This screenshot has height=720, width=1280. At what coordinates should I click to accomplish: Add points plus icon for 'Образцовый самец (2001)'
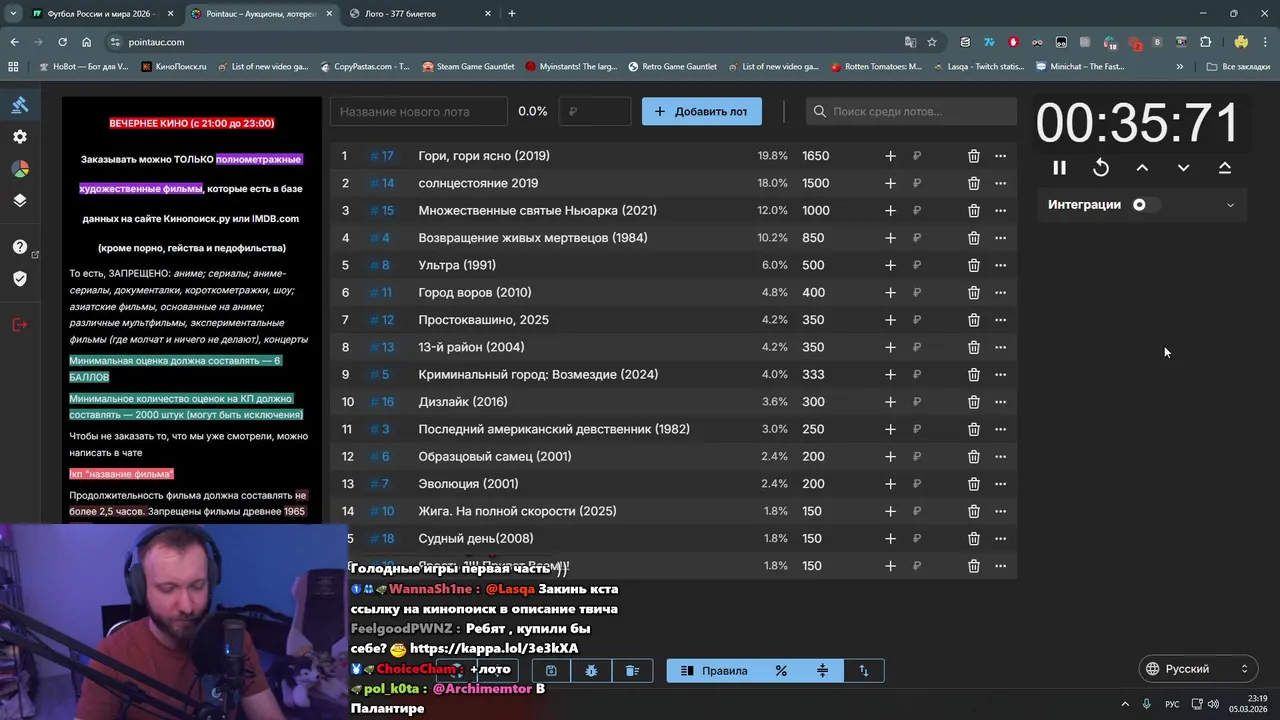tap(890, 457)
